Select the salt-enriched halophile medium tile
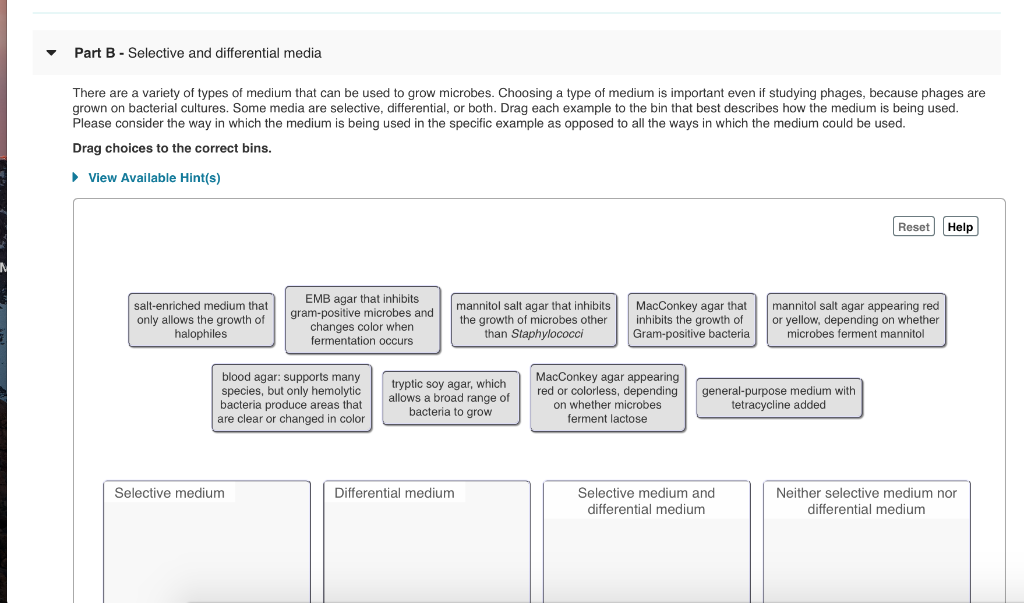Screen dimensions: 1024x603 201,319
